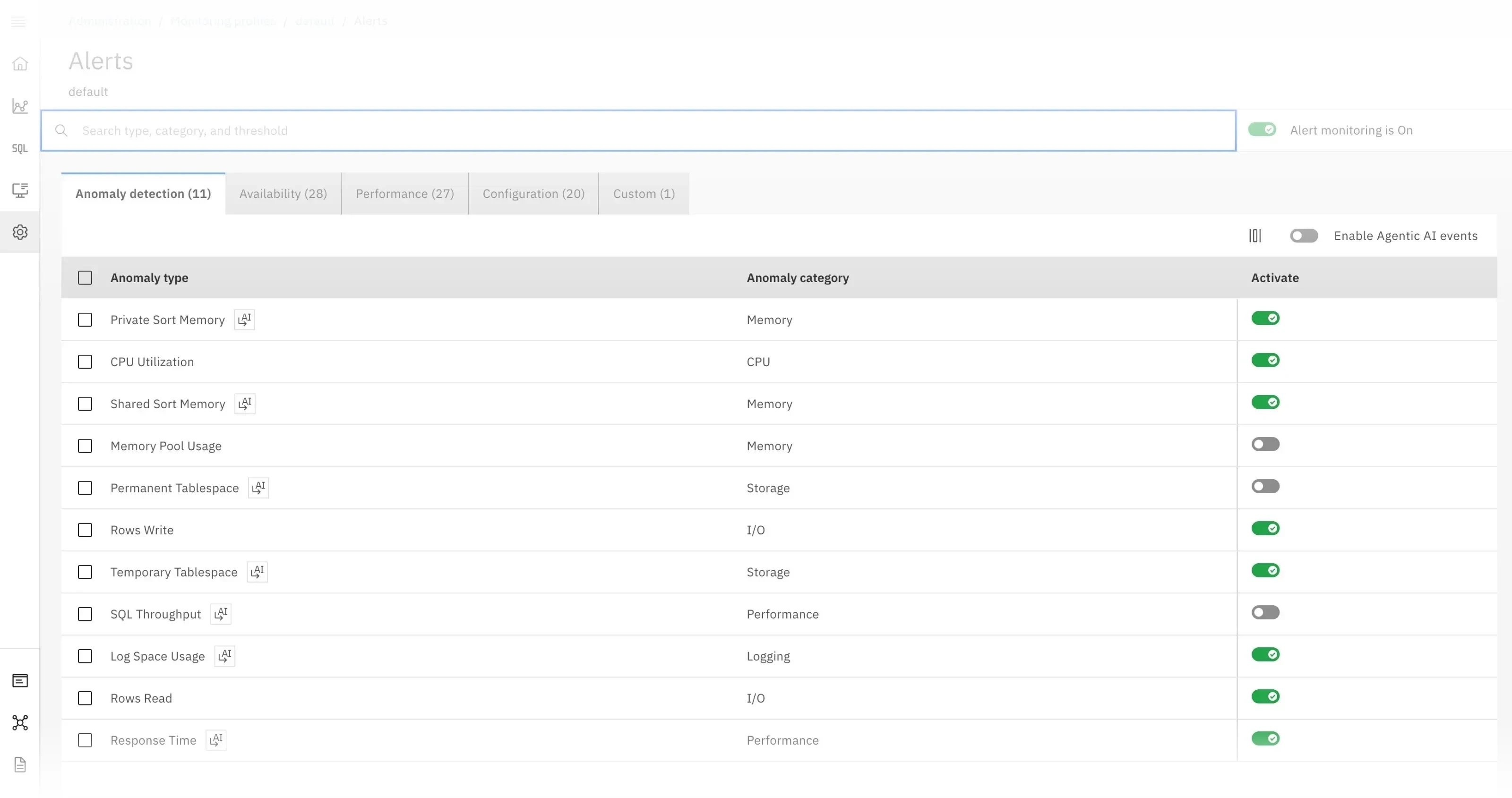The height and width of the screenshot is (798, 1512).
Task: Deactivate Rows Read anomaly
Action: pos(1265,696)
